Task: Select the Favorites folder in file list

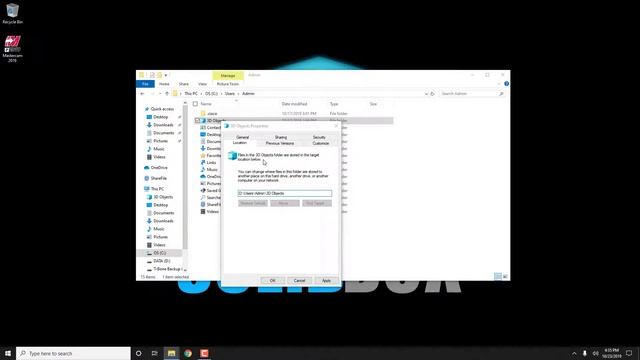Action: (211, 156)
